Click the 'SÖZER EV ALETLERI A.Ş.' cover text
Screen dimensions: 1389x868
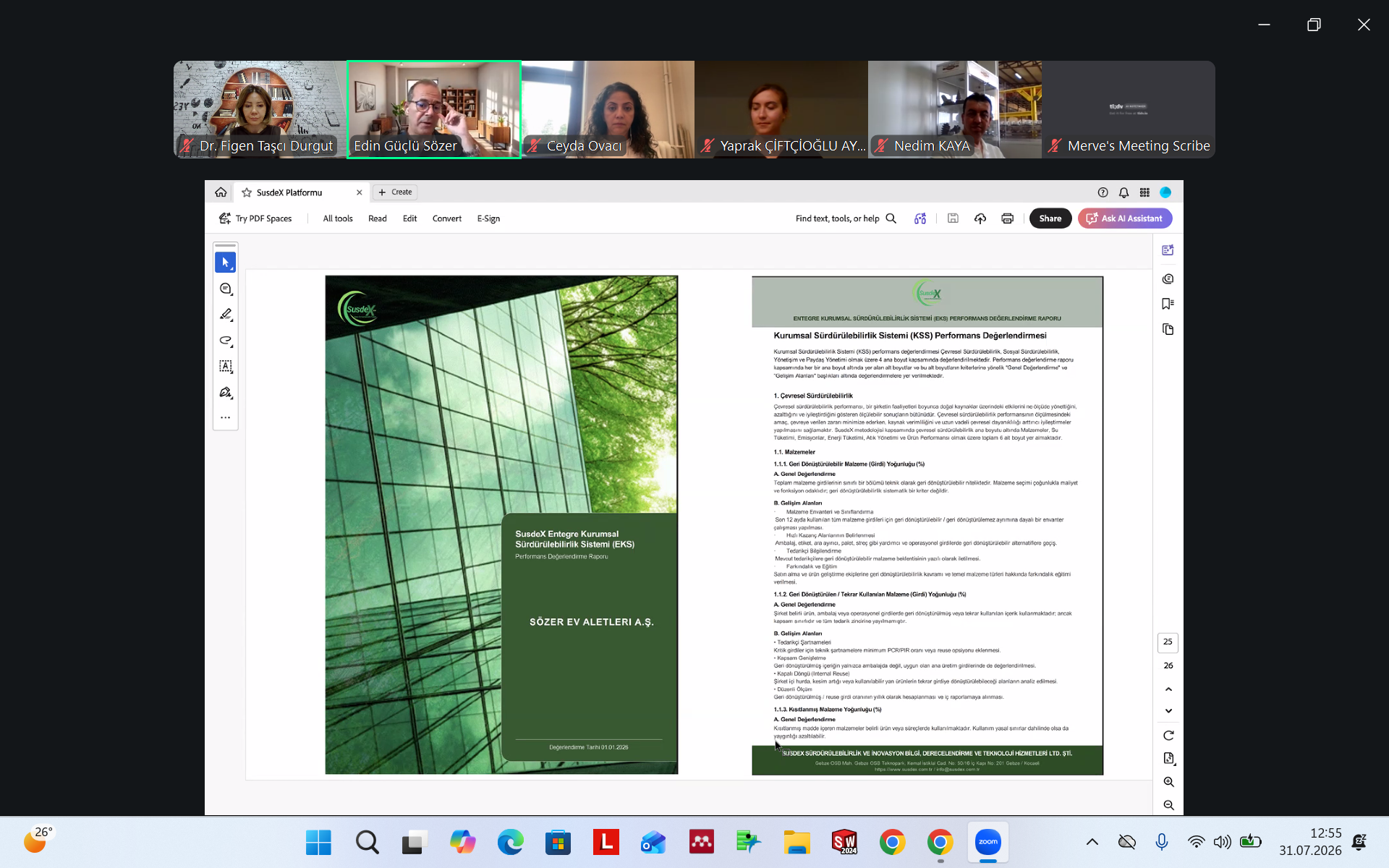click(x=591, y=622)
